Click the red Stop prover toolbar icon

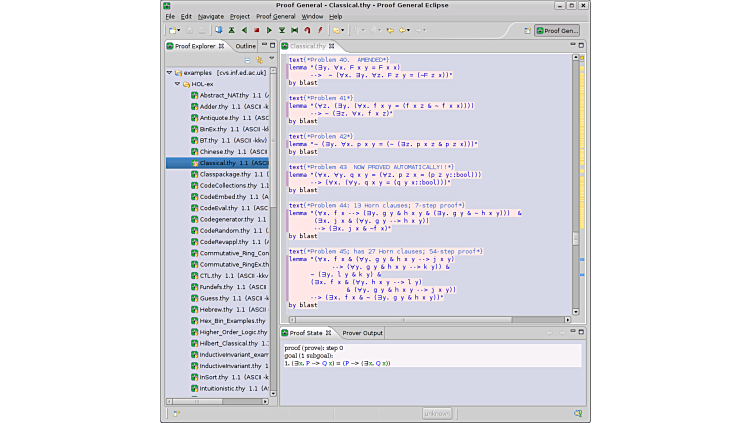[x=256, y=30]
